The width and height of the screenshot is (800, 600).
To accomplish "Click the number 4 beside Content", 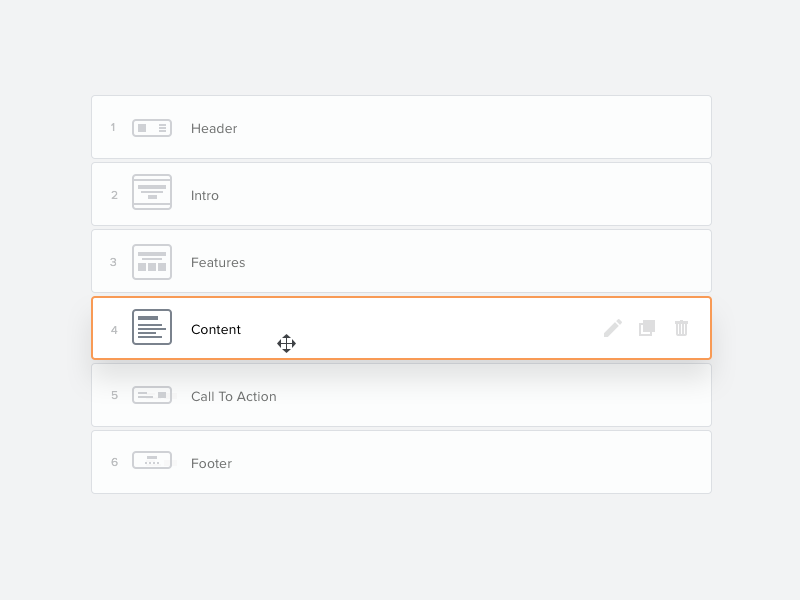I will tap(113, 328).
